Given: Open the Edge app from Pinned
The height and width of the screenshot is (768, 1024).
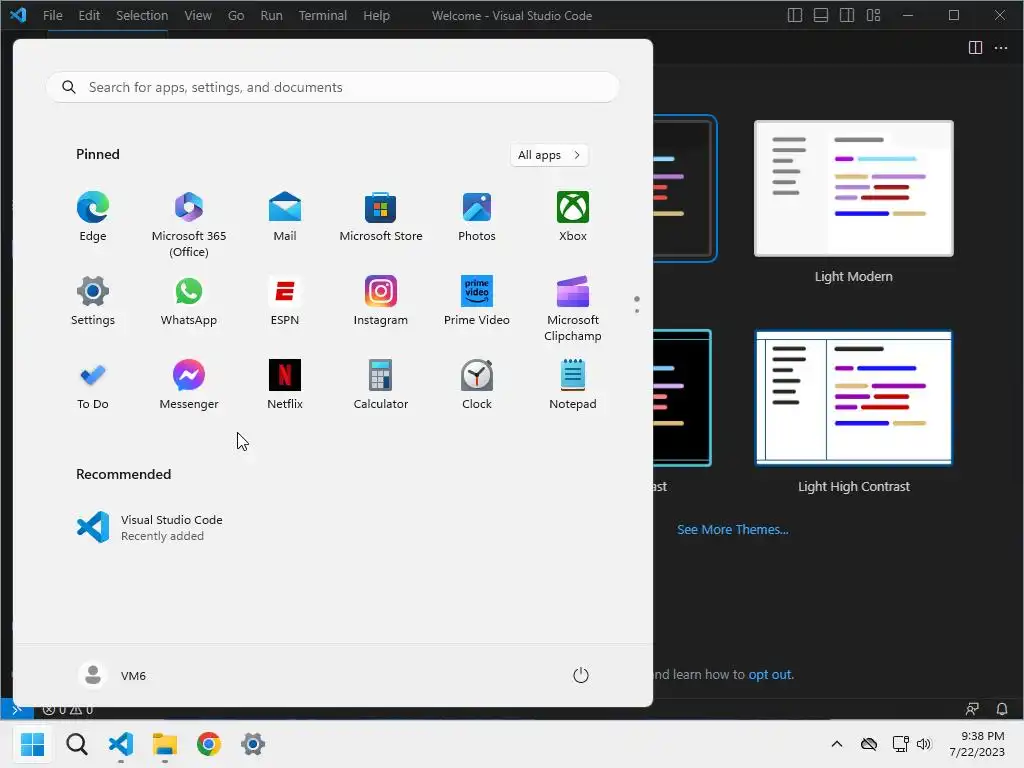Looking at the screenshot, I should pyautogui.click(x=93, y=217).
